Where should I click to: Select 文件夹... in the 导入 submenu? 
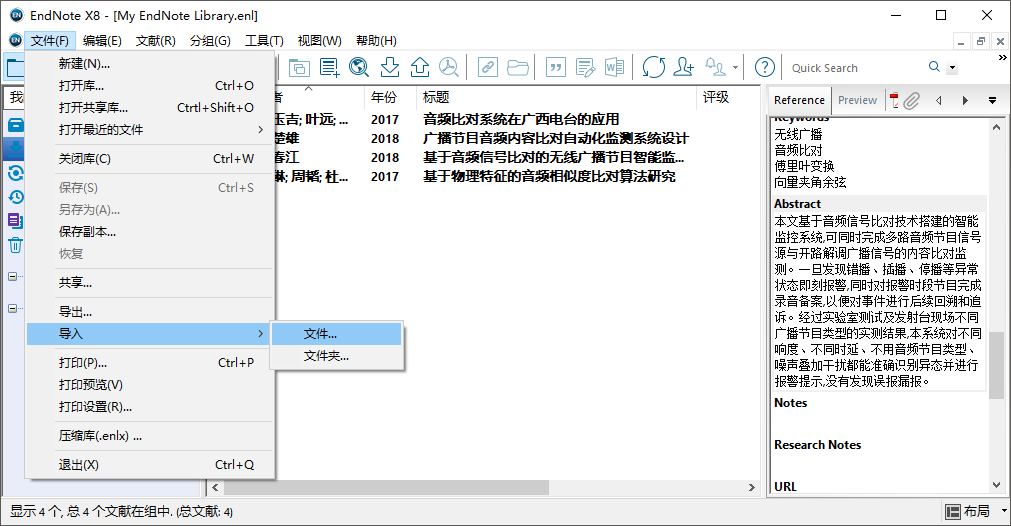tap(337, 356)
